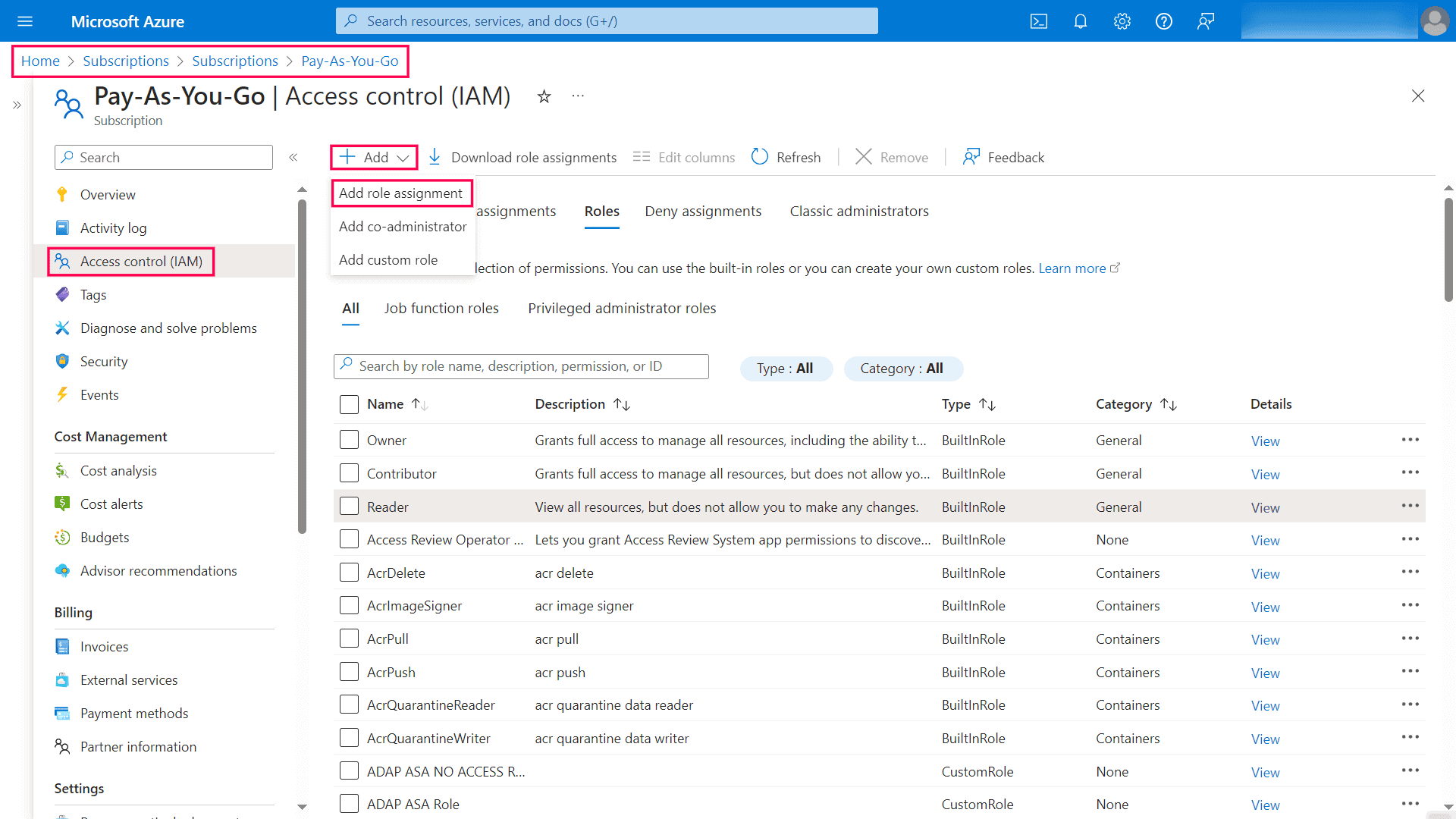Open the help and support icon

1163,20
